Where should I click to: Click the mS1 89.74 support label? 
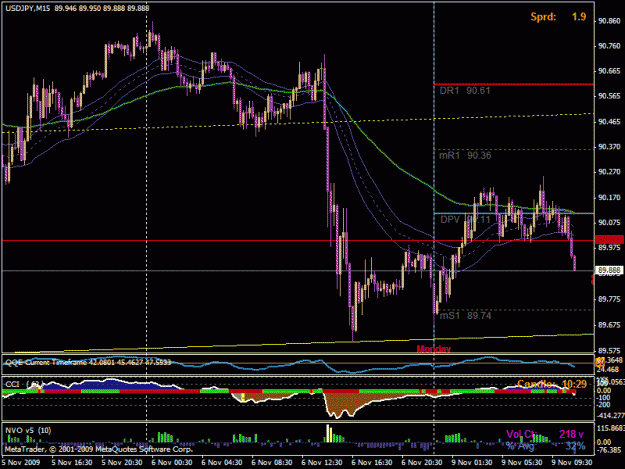click(465, 316)
